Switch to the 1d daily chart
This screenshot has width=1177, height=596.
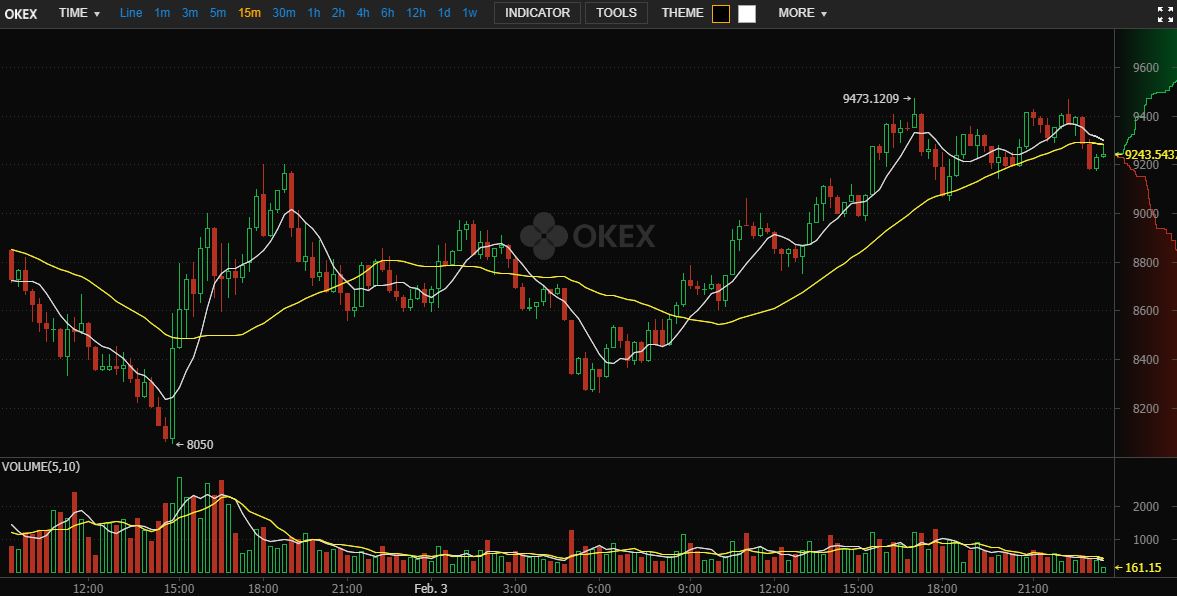coord(444,14)
